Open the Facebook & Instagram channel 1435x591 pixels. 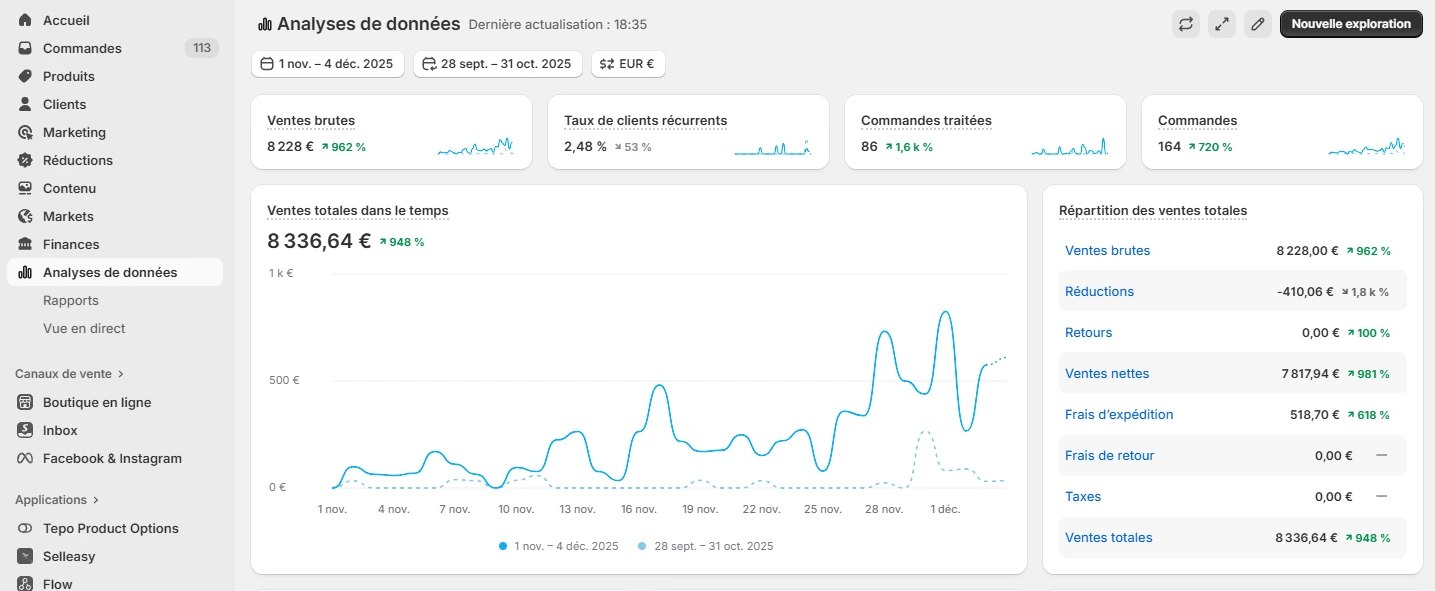(x=112, y=458)
